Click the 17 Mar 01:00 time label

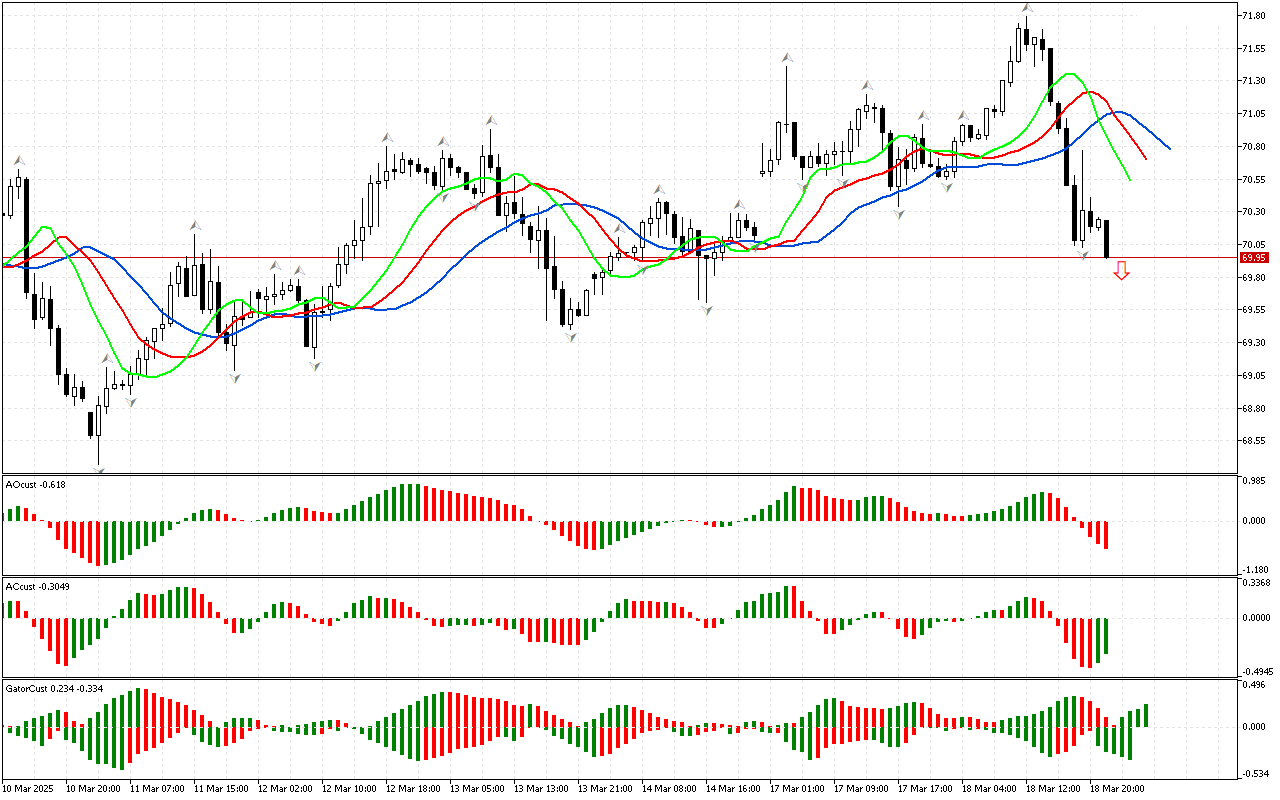(x=797, y=789)
